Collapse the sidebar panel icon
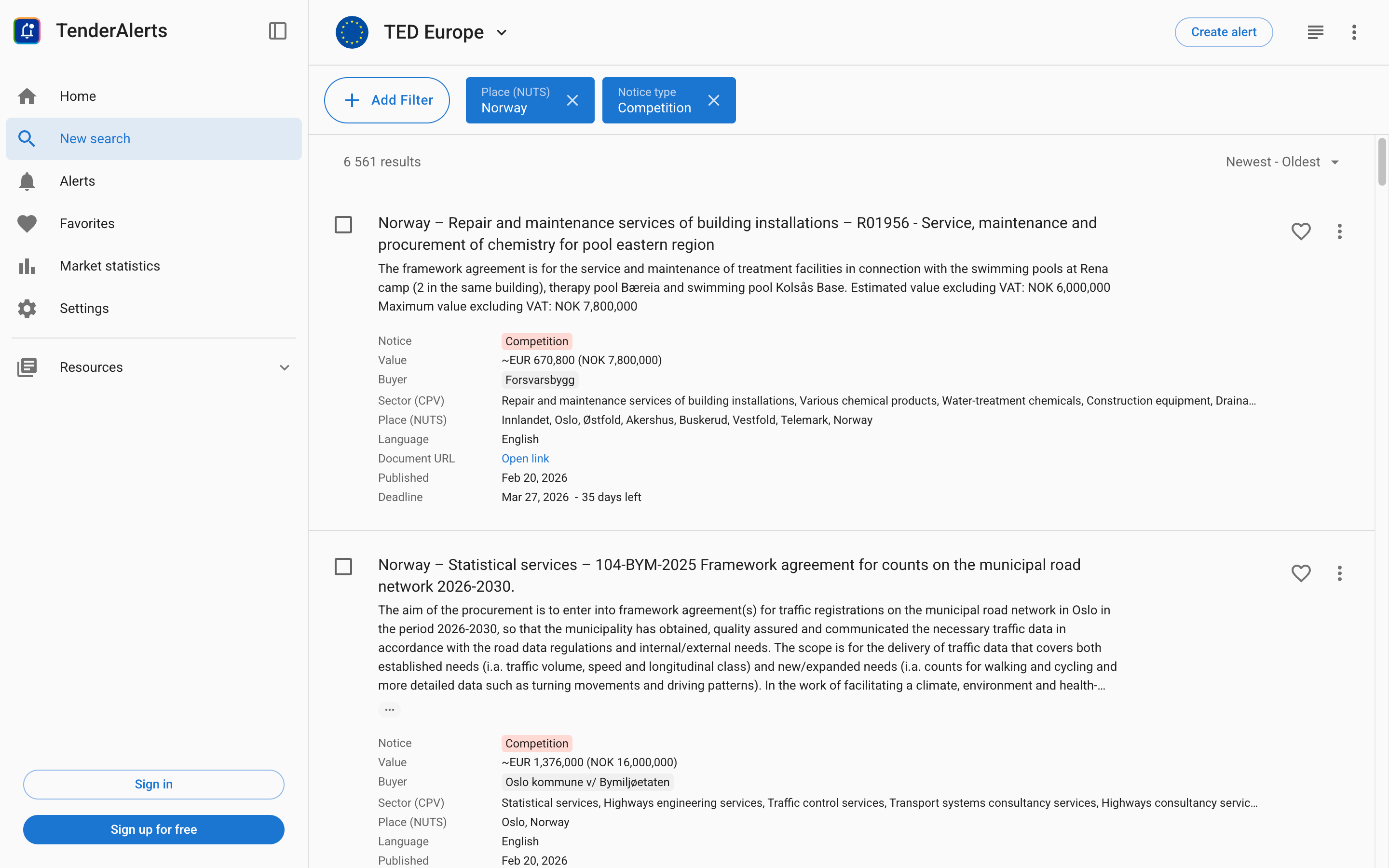This screenshot has height=868, width=1389. pos(277,31)
